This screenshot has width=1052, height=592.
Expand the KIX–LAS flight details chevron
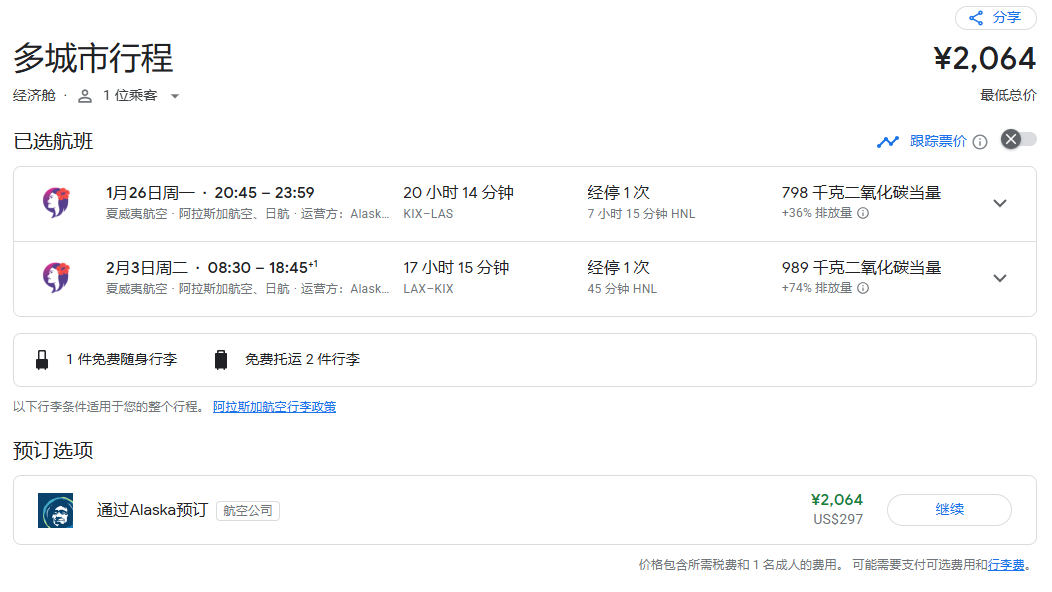(x=1000, y=203)
